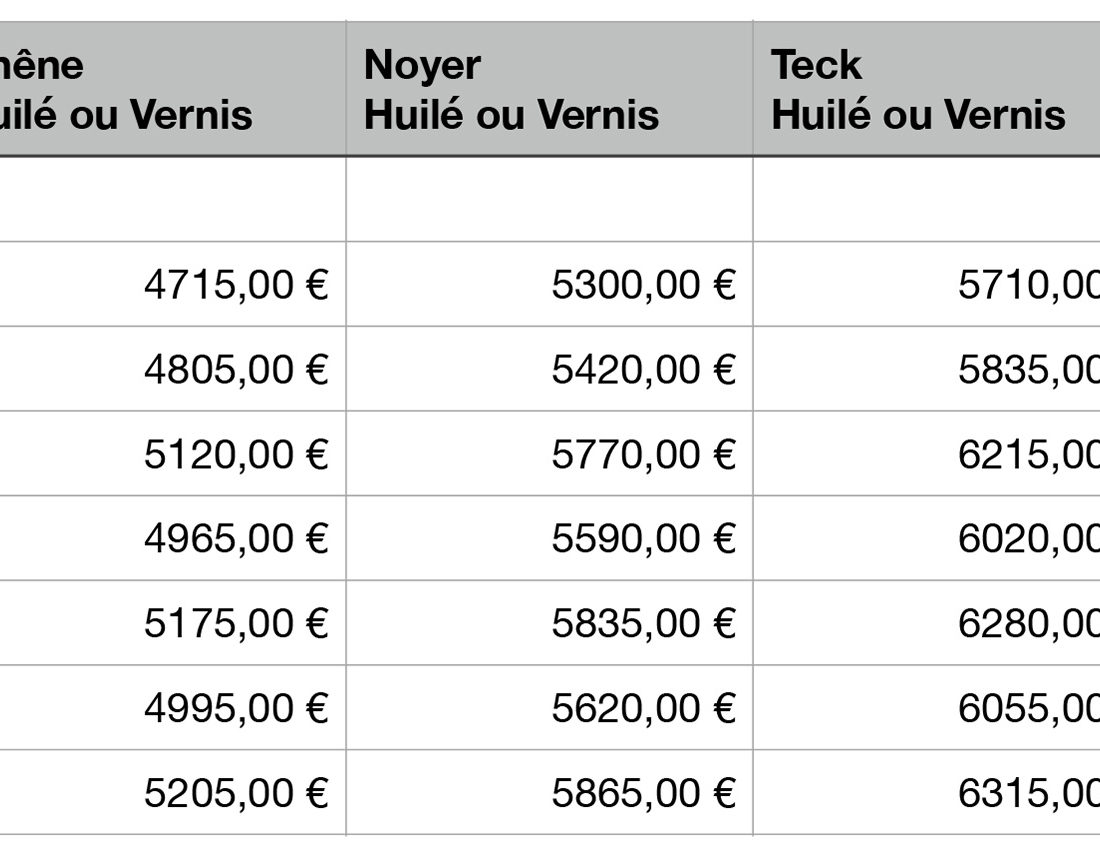
Task: Select the 5620,00 € Noyer cell
Action: point(643,709)
